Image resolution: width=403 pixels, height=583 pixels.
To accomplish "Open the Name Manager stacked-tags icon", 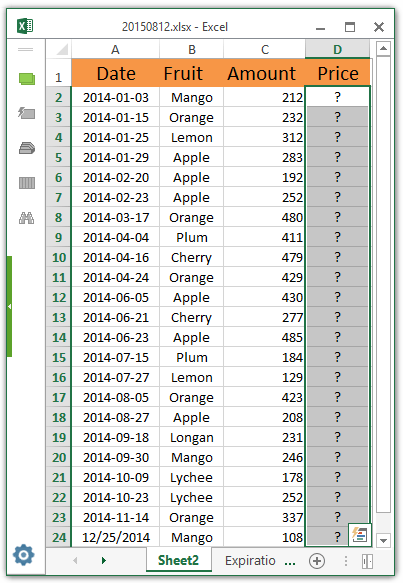I will (x=27, y=148).
